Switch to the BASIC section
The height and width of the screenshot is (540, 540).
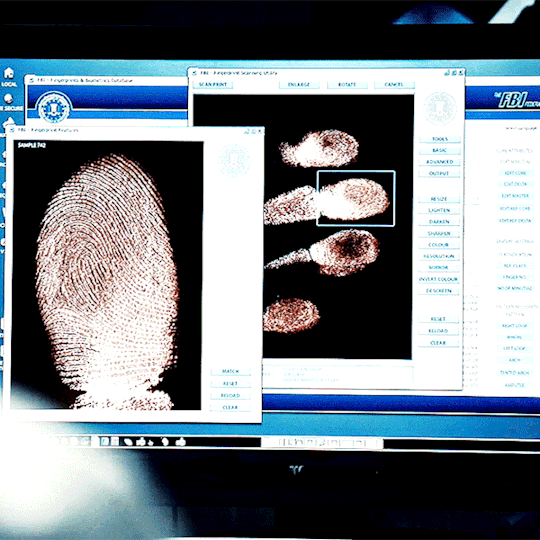coord(439,150)
